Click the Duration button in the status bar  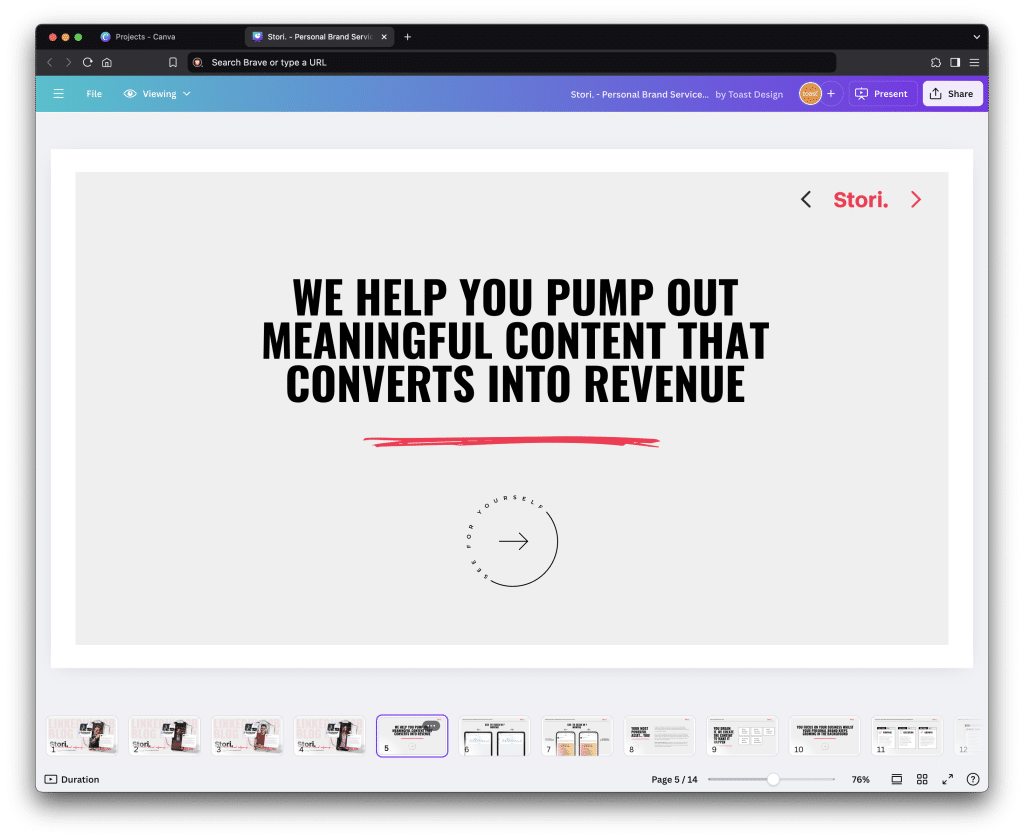pyautogui.click(x=70, y=779)
